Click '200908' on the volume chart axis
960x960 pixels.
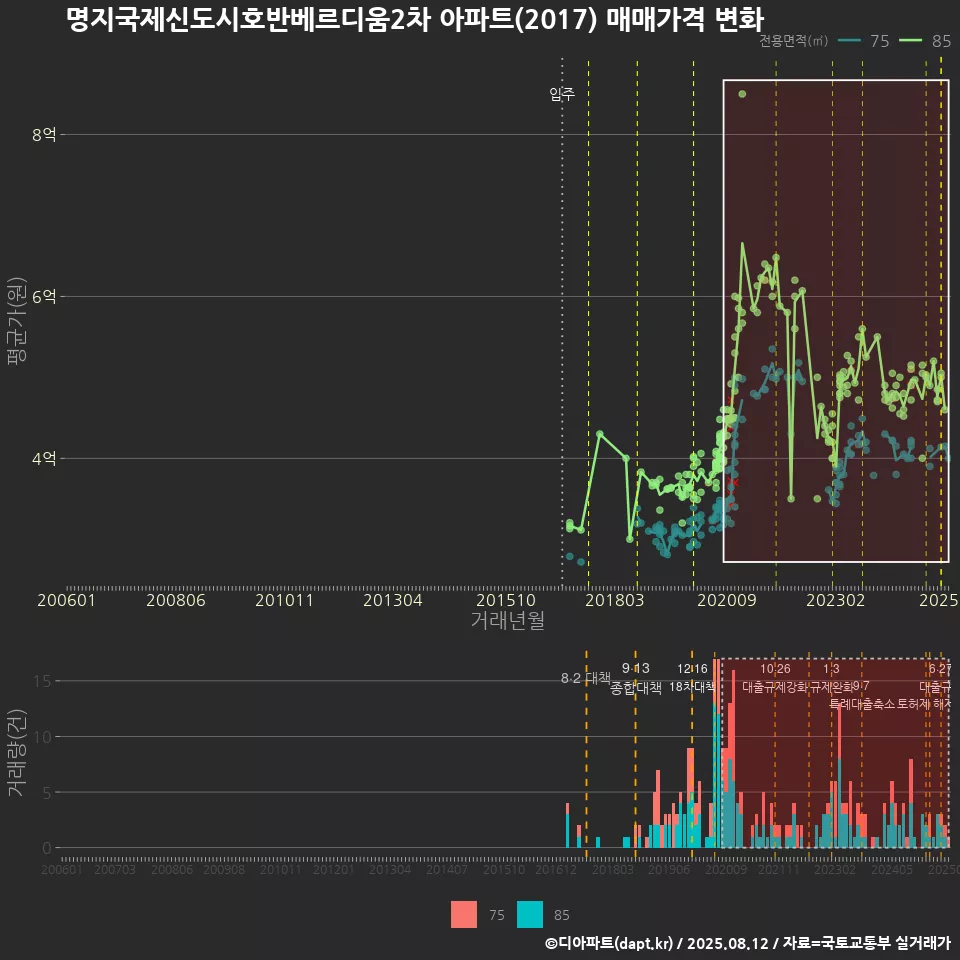point(224,869)
